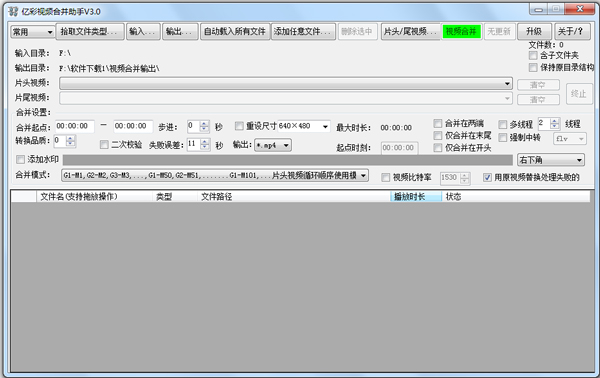Click the 终止 stop button
This screenshot has height=378, width=600.
pos(579,93)
